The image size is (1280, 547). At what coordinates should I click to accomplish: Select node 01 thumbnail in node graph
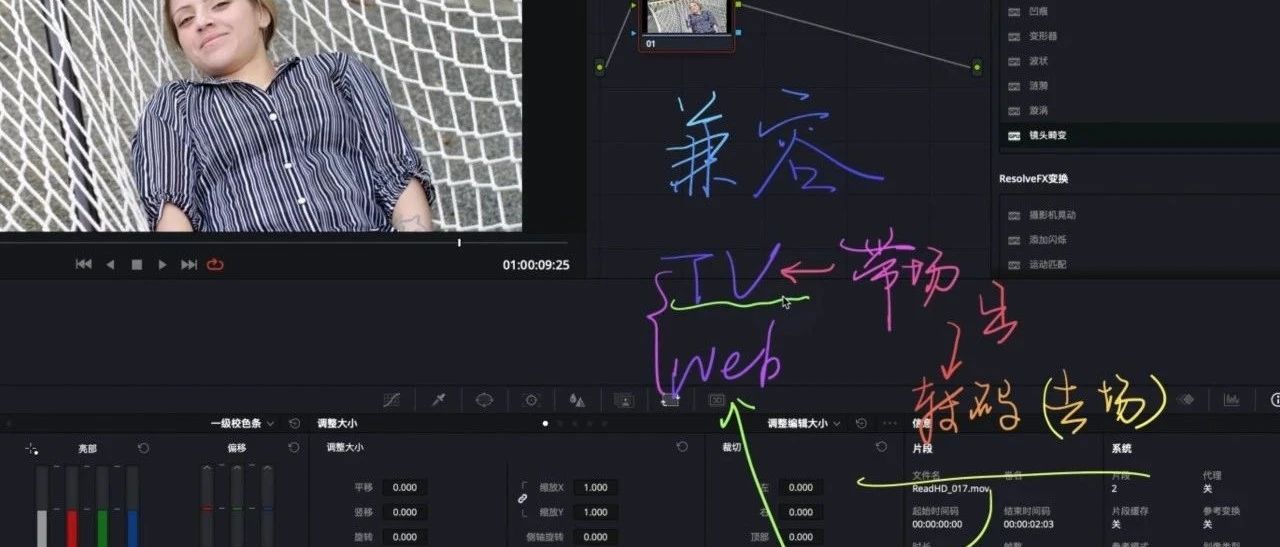coord(686,17)
